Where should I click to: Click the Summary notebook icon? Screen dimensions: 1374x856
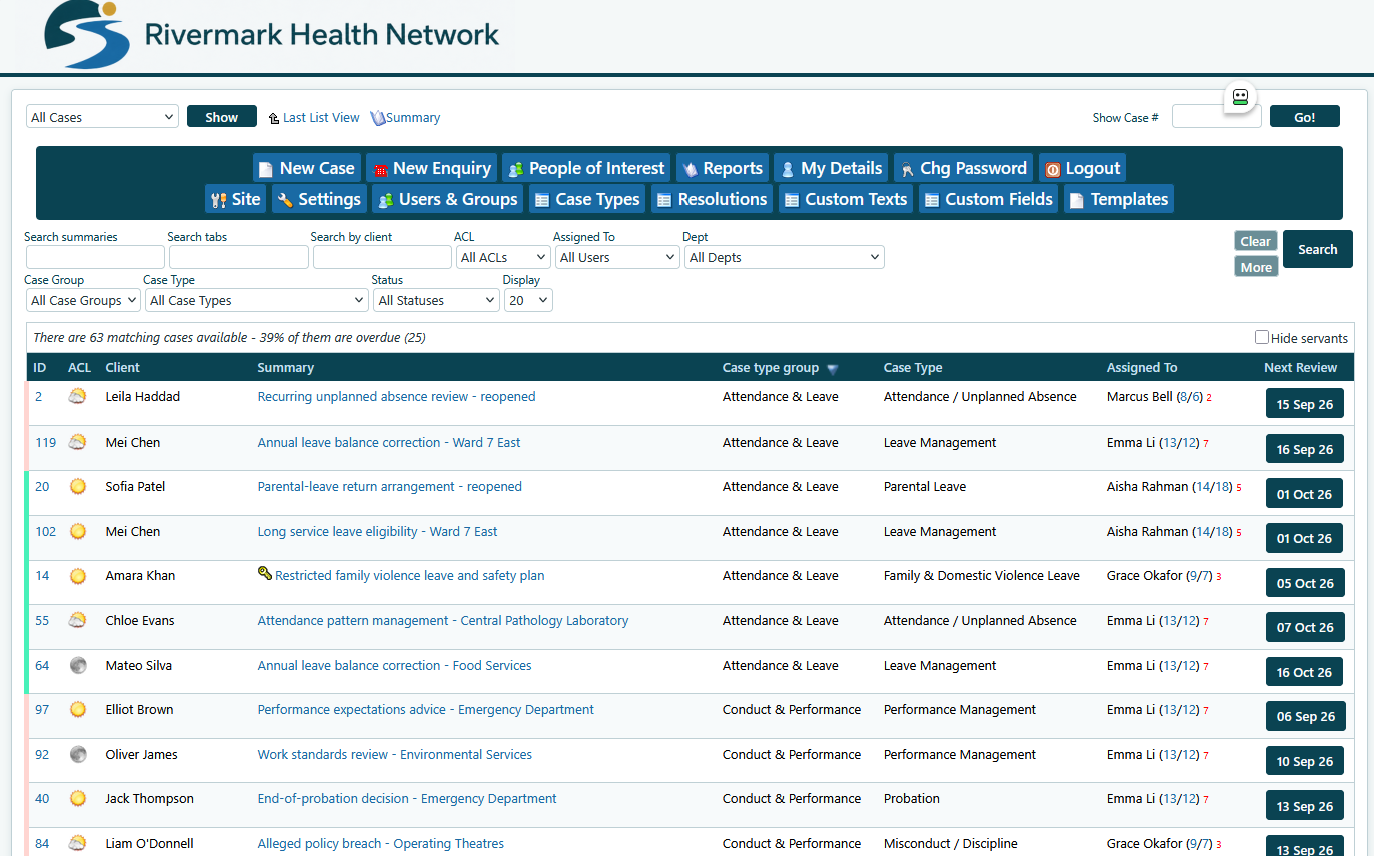tap(378, 118)
